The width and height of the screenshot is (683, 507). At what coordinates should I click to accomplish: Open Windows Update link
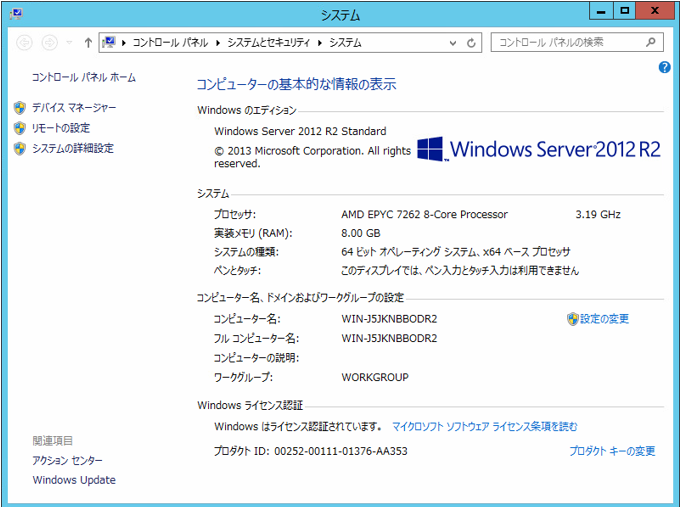click(74, 480)
